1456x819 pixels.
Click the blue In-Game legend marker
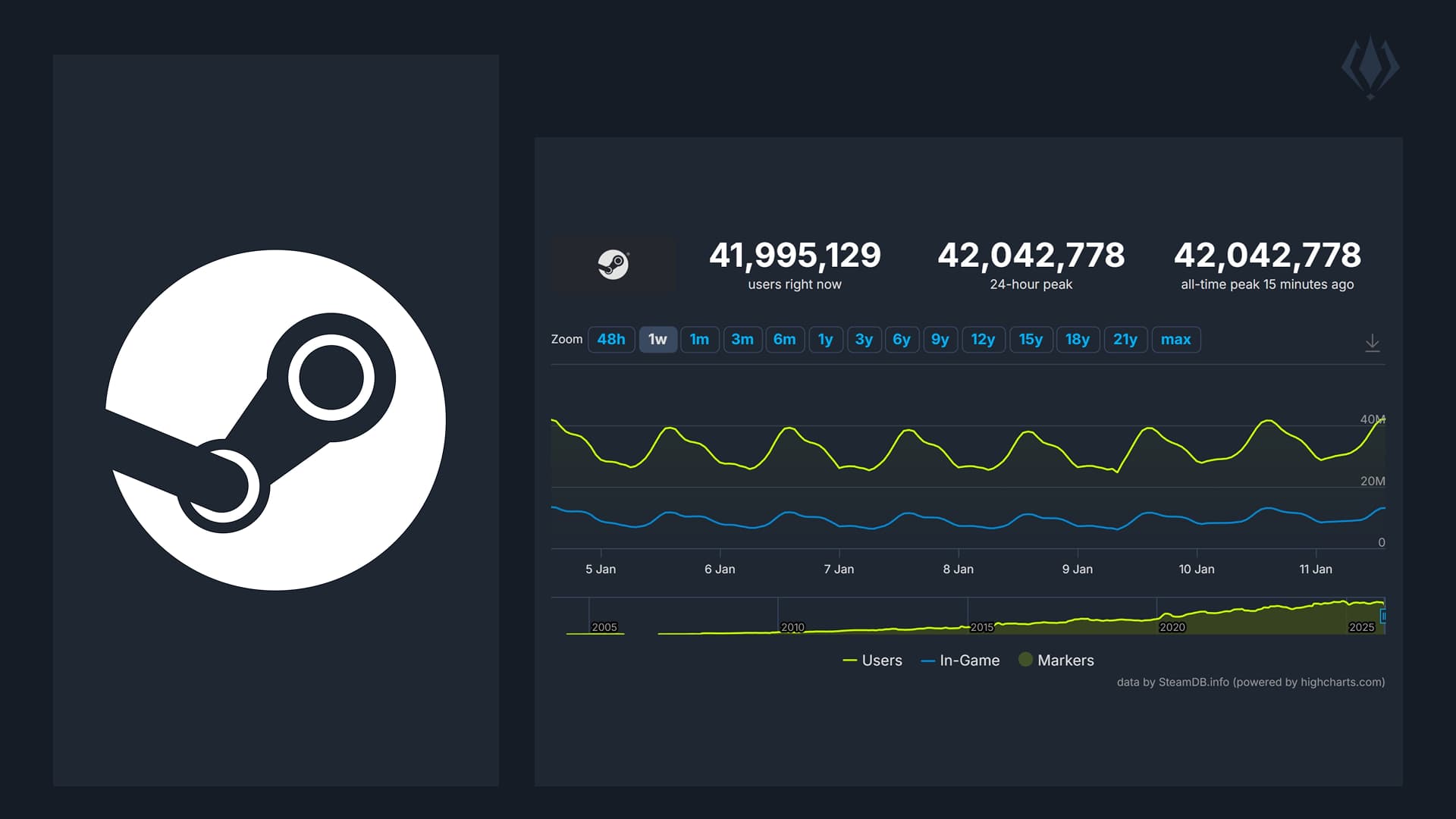[x=926, y=661]
